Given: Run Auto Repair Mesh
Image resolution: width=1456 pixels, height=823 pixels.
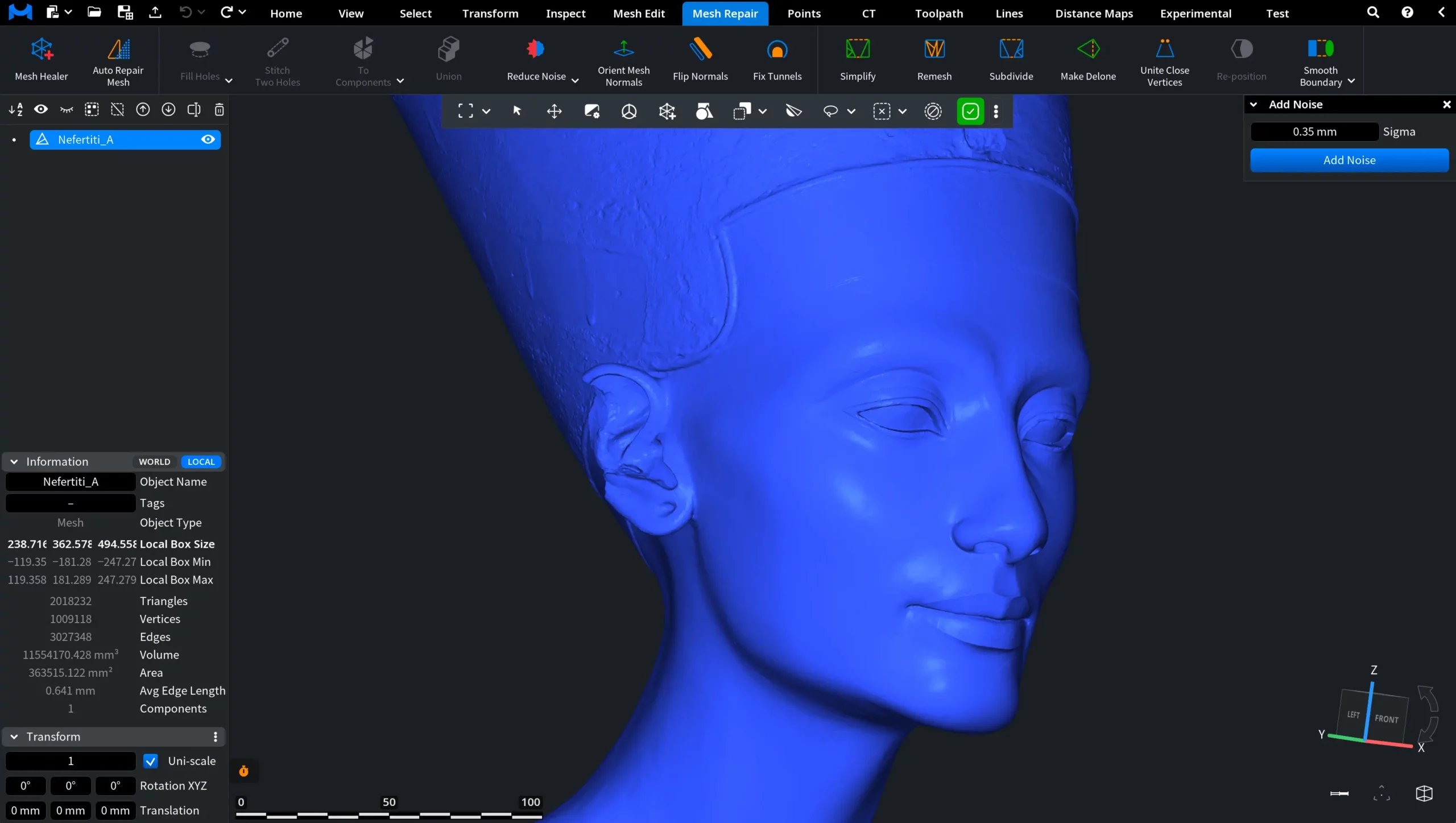Looking at the screenshot, I should 118,61.
